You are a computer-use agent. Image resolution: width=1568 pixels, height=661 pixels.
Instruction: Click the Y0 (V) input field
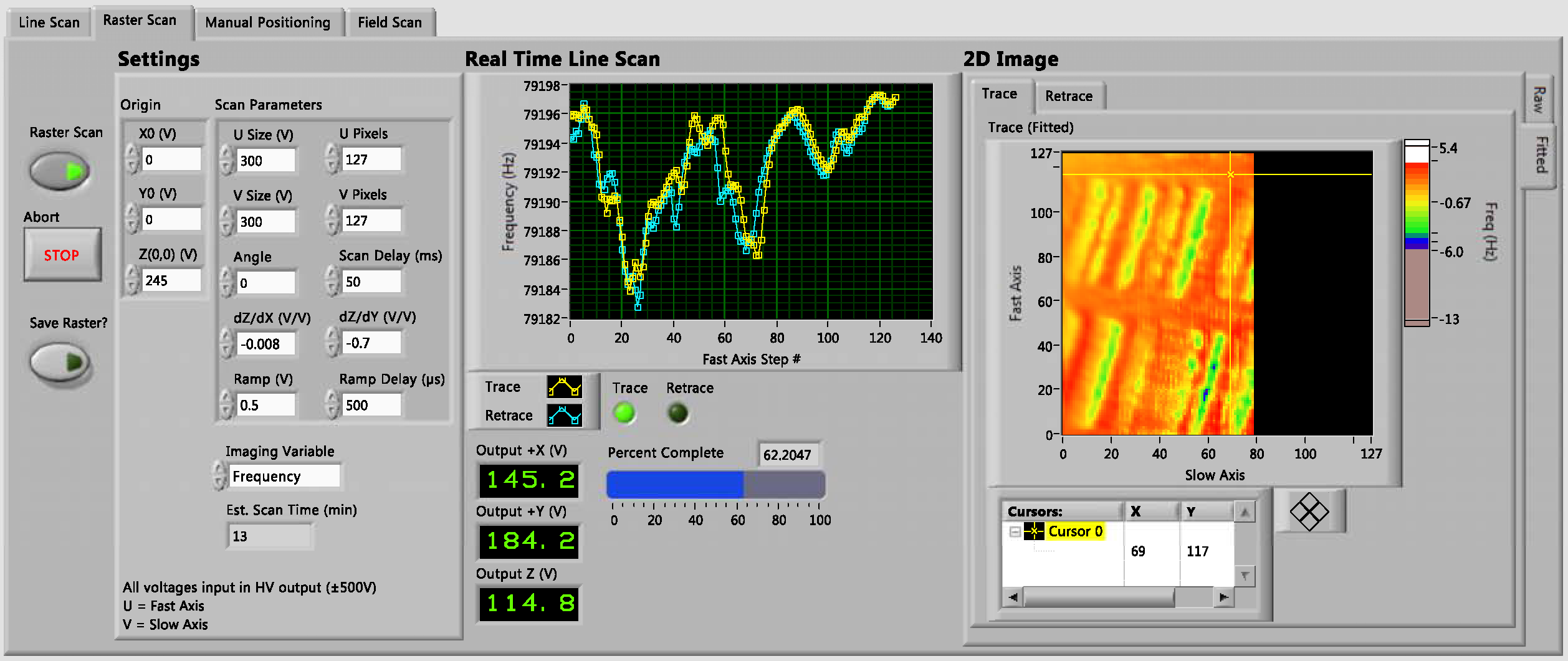[171, 220]
